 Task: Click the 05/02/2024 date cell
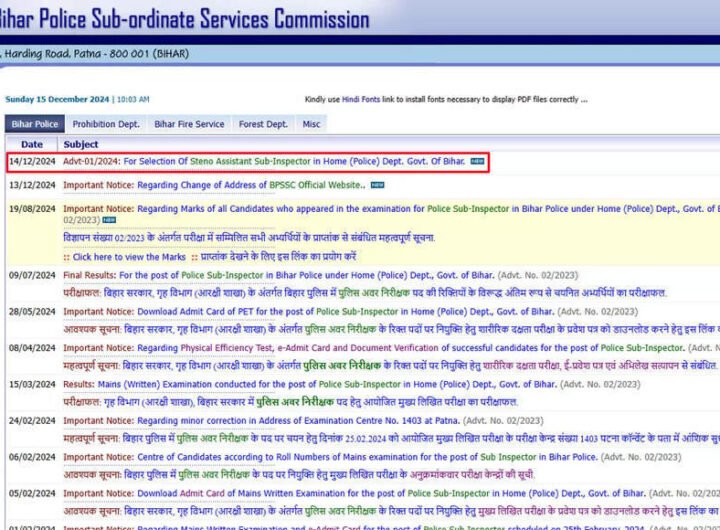32,493
